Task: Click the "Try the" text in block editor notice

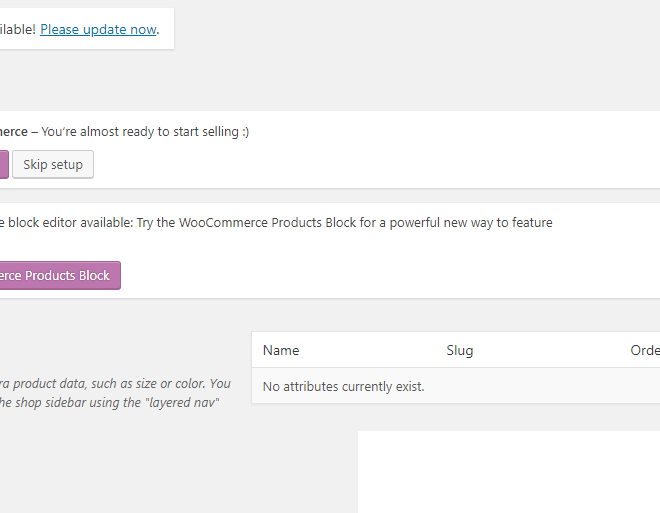Action: point(156,222)
